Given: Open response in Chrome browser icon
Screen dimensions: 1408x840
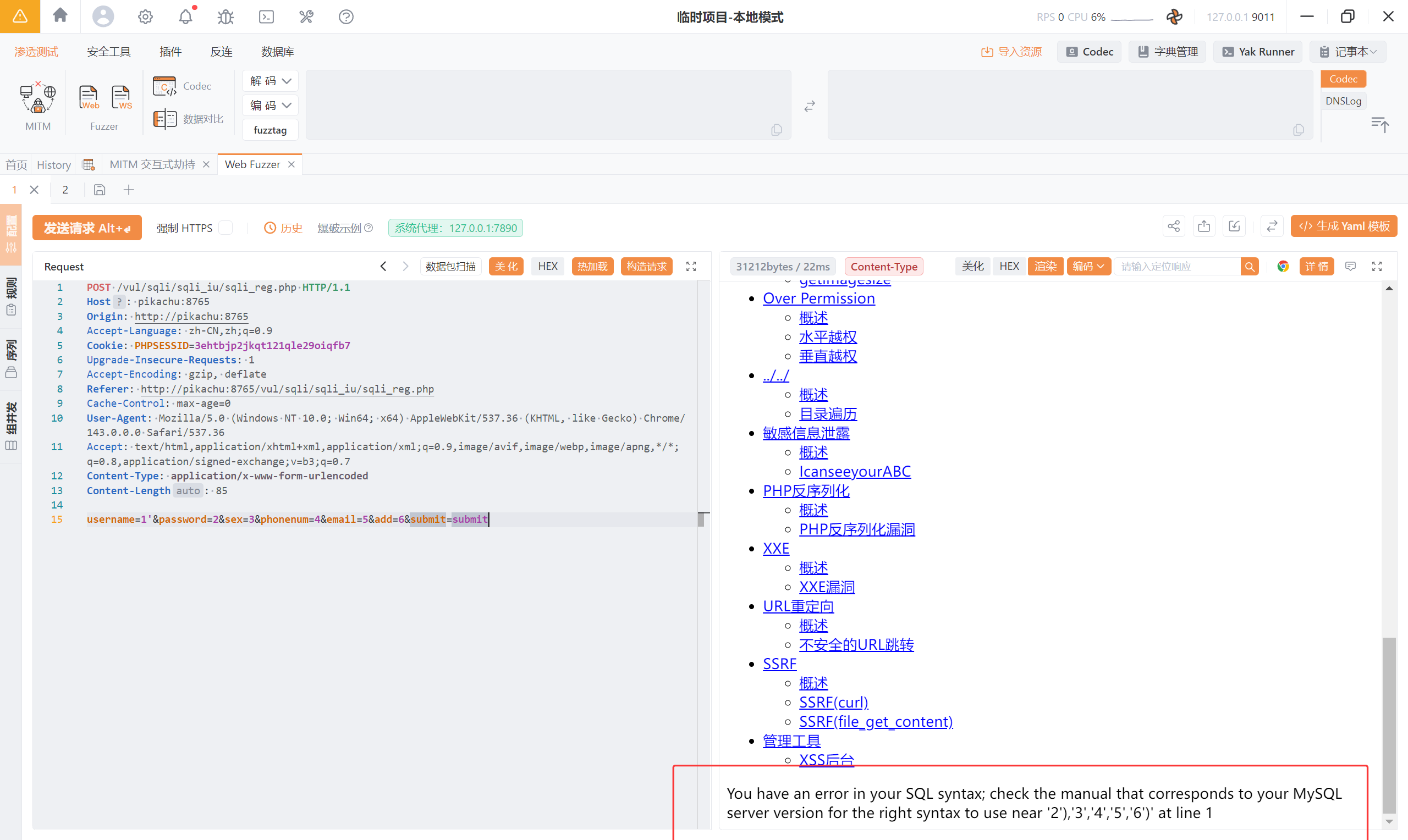Looking at the screenshot, I should point(1283,267).
